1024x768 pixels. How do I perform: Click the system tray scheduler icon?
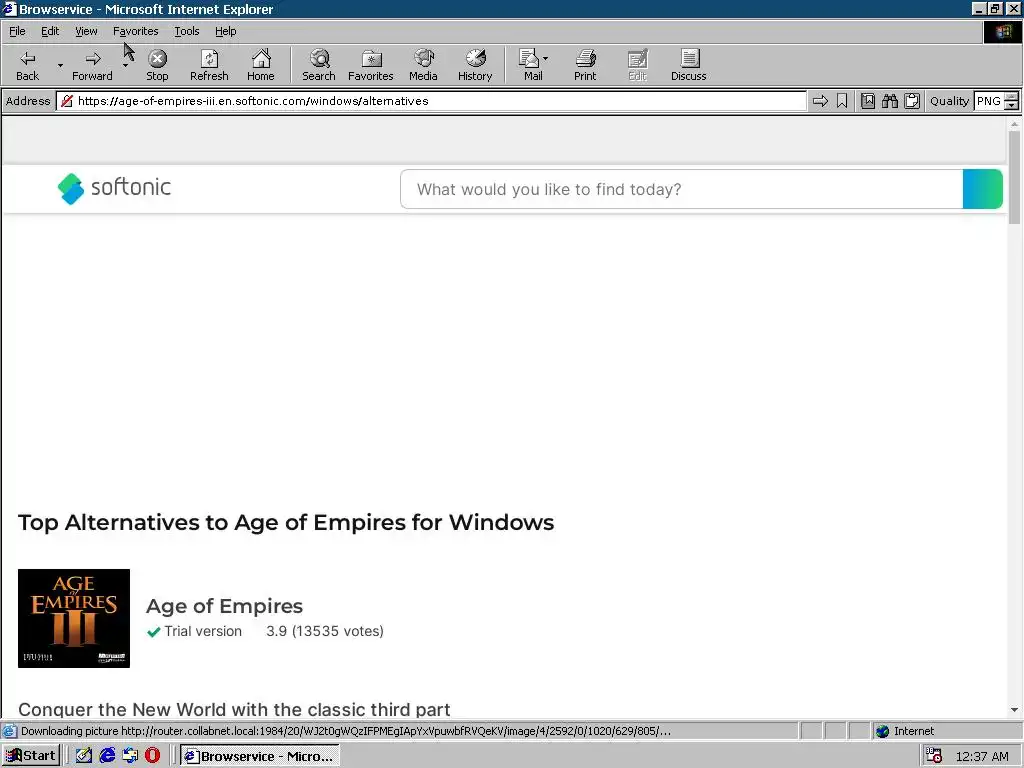coord(934,756)
